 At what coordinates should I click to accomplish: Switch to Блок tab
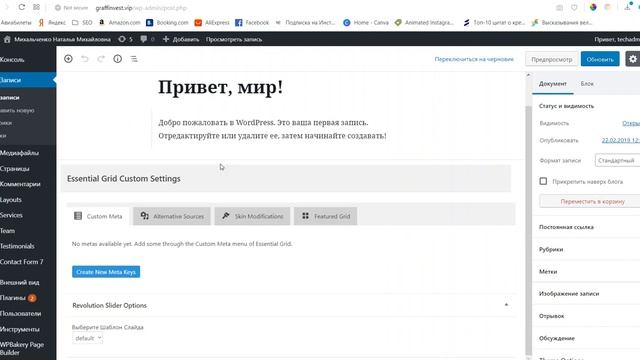(x=587, y=84)
